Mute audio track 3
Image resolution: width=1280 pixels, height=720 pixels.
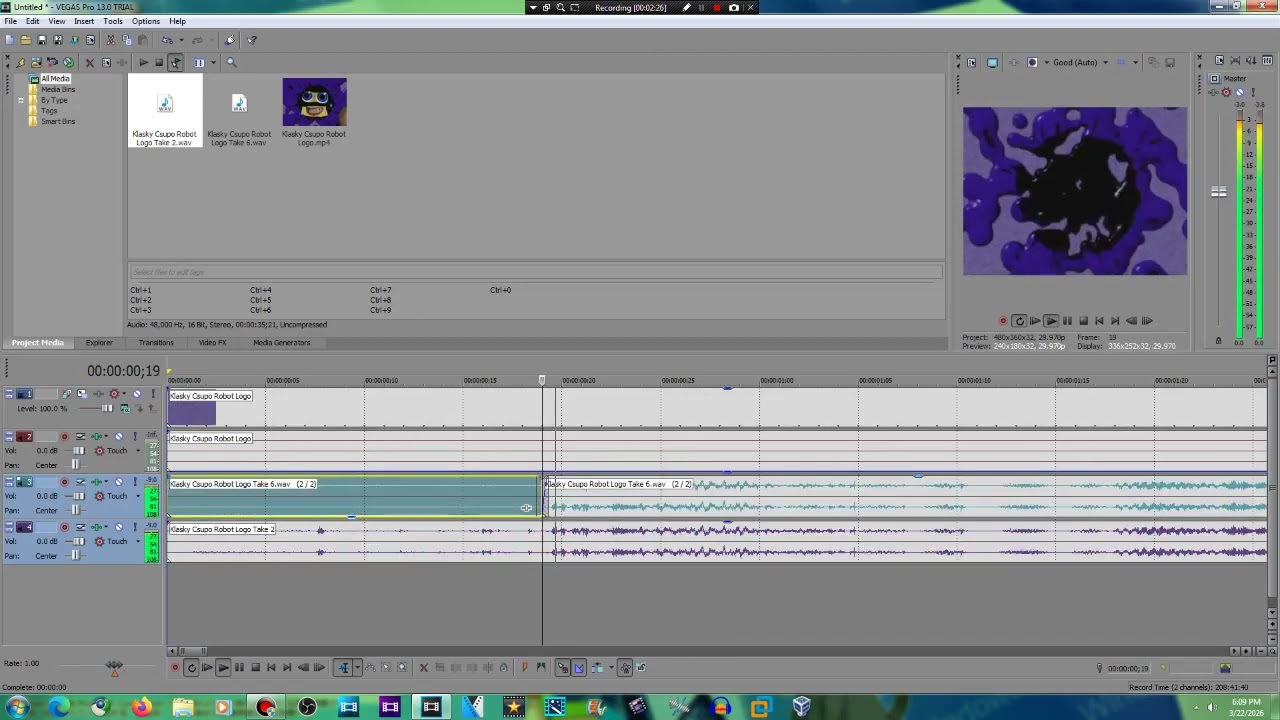pos(119,482)
